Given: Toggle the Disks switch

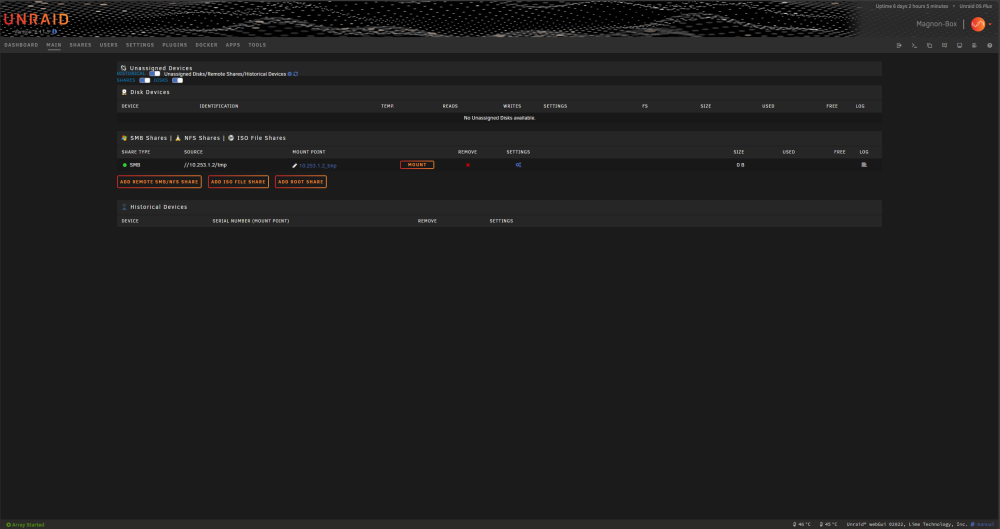Looking at the screenshot, I should (177, 80).
